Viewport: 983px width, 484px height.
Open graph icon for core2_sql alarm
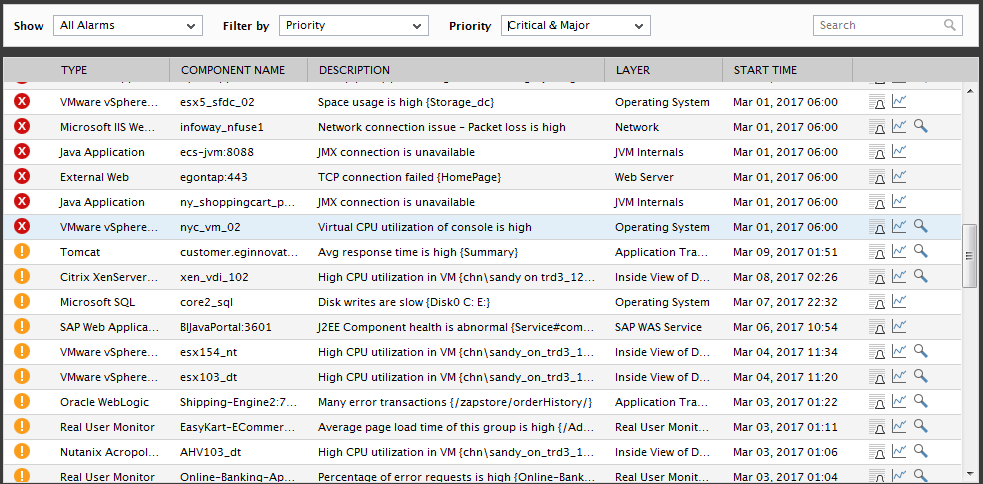[x=899, y=302]
